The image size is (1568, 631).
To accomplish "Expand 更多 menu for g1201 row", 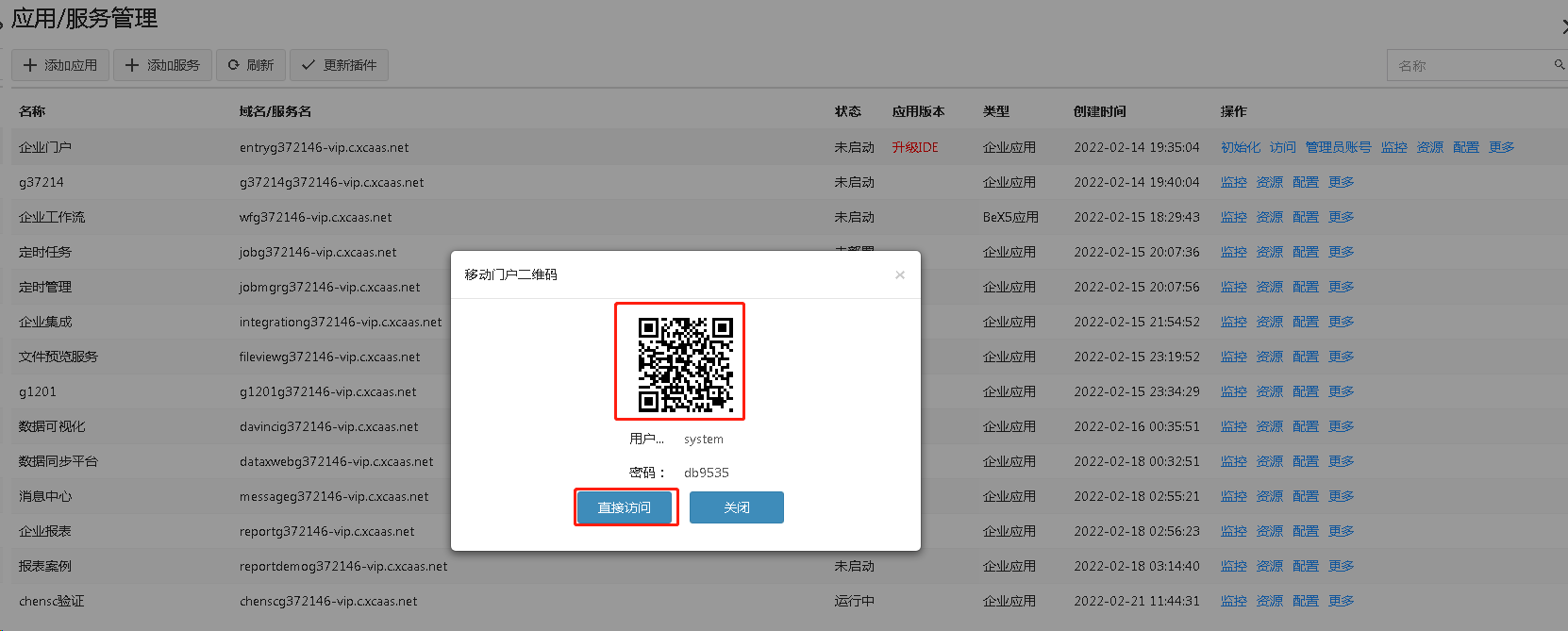I will click(1342, 391).
